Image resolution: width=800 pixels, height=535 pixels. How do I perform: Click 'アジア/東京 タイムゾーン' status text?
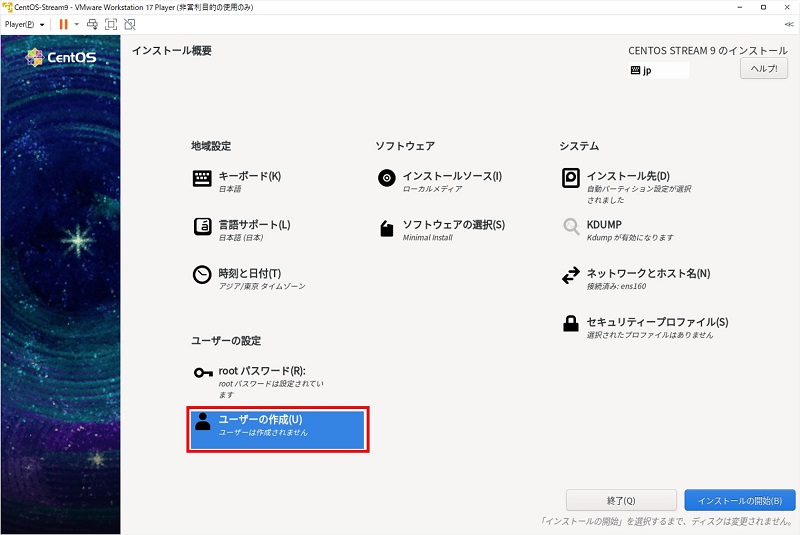[x=262, y=286]
